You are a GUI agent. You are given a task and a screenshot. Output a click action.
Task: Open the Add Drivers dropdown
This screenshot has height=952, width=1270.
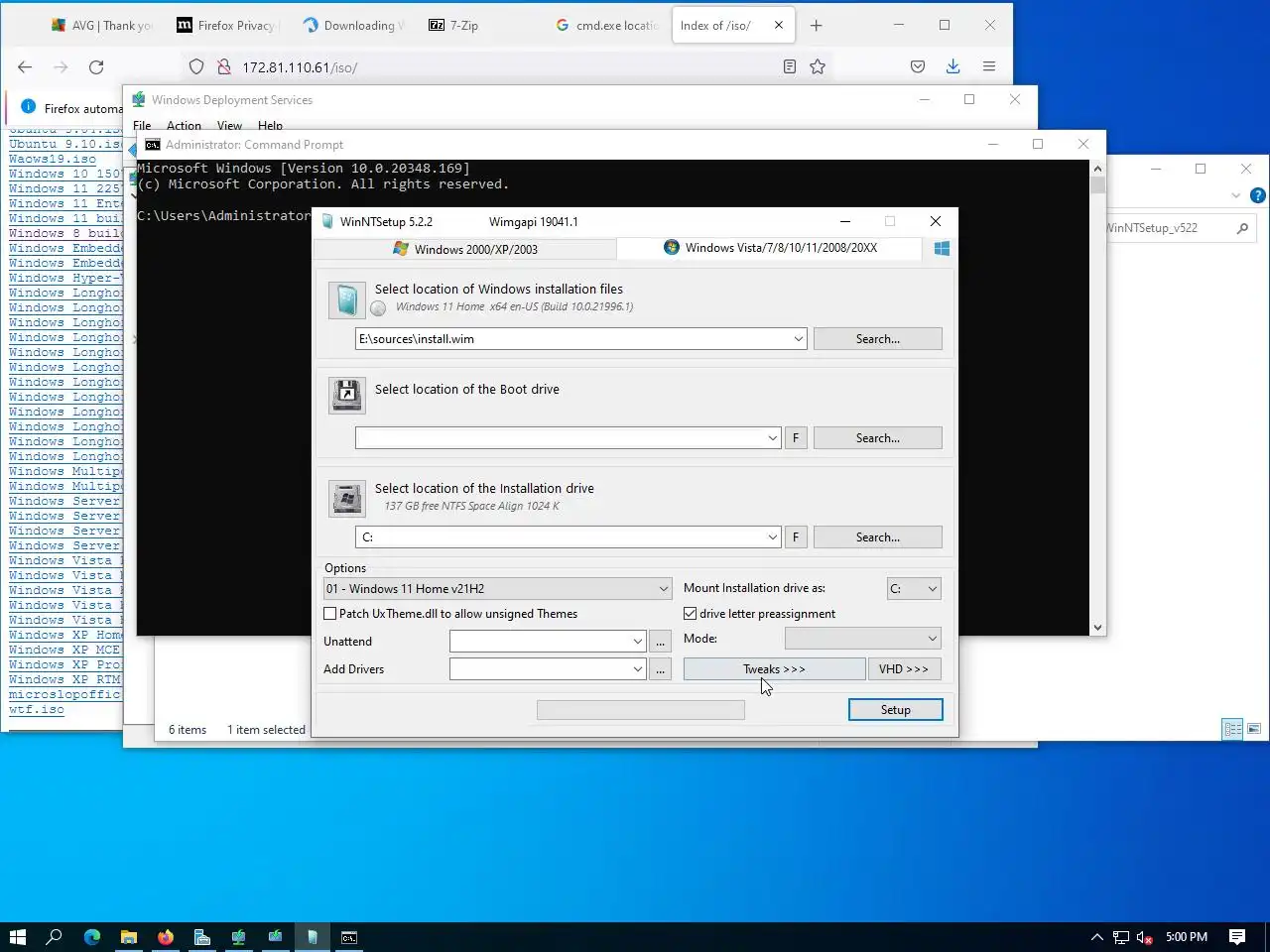[638, 669]
